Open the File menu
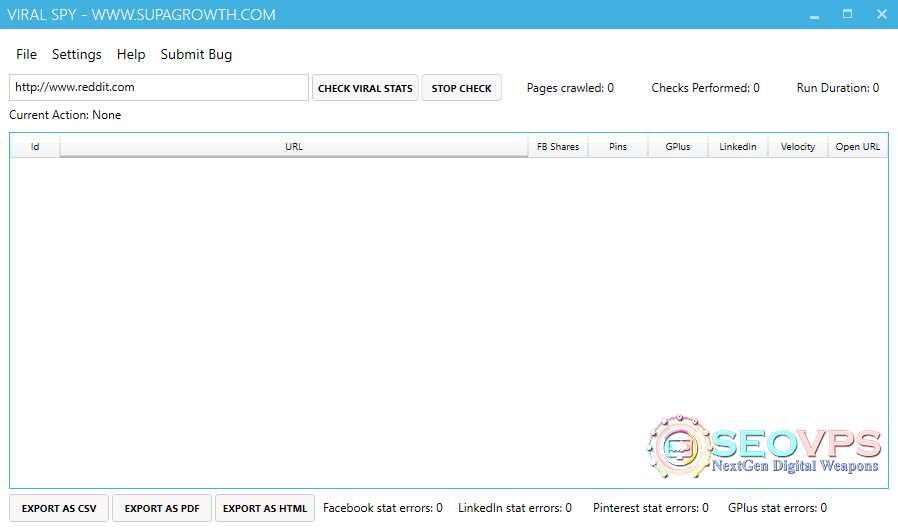This screenshot has height=528, width=898. point(26,54)
